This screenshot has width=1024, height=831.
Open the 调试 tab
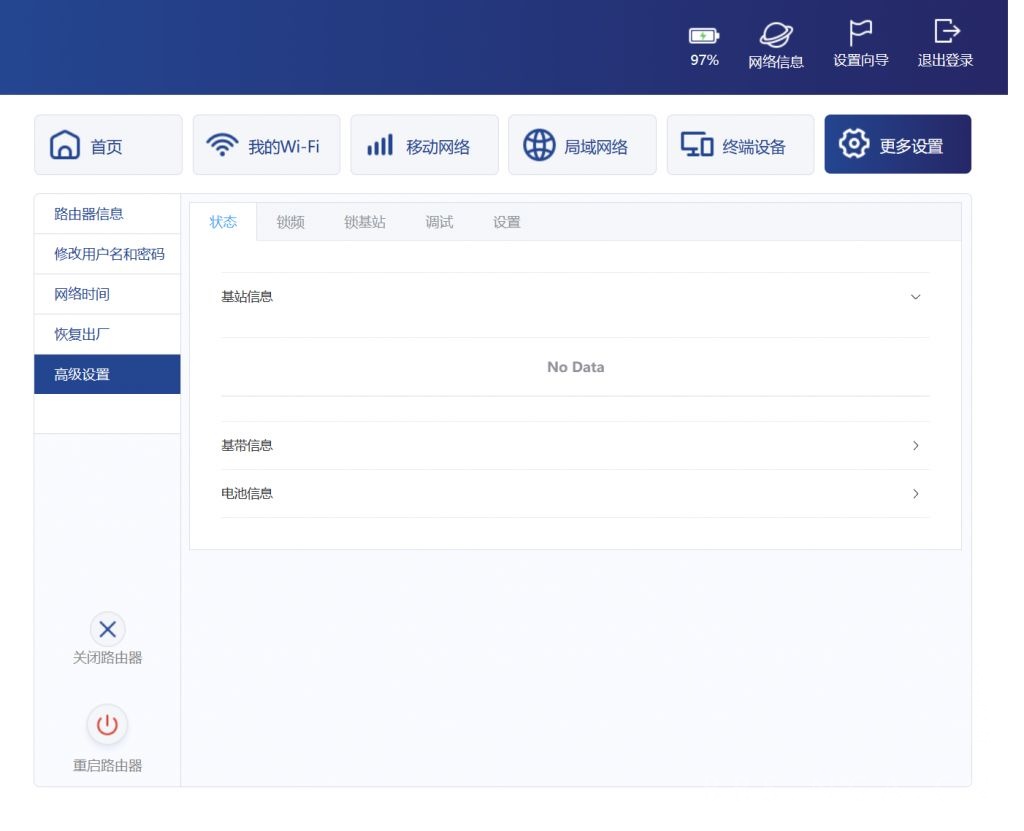pyautogui.click(x=439, y=222)
